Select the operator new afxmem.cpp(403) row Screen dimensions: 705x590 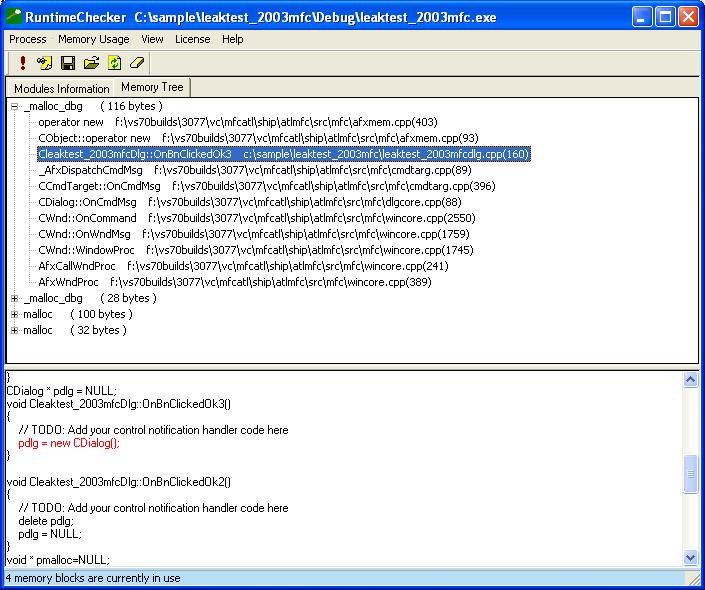click(238, 122)
